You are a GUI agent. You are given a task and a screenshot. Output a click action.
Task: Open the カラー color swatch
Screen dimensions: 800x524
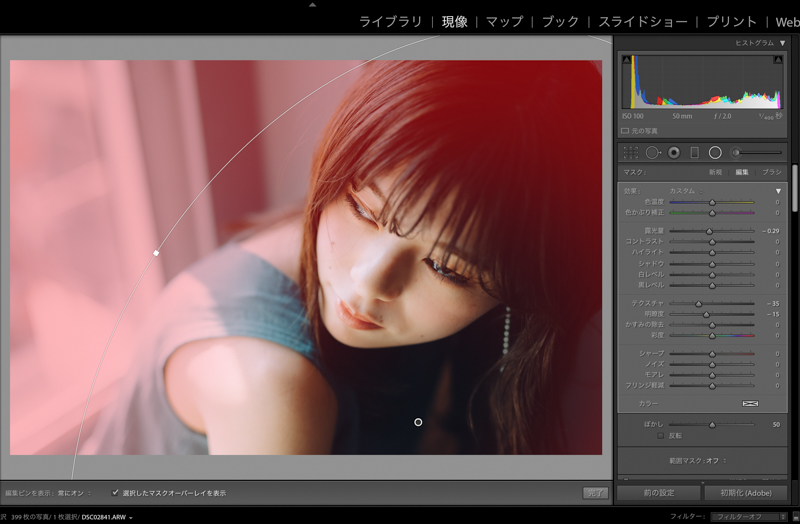point(750,404)
